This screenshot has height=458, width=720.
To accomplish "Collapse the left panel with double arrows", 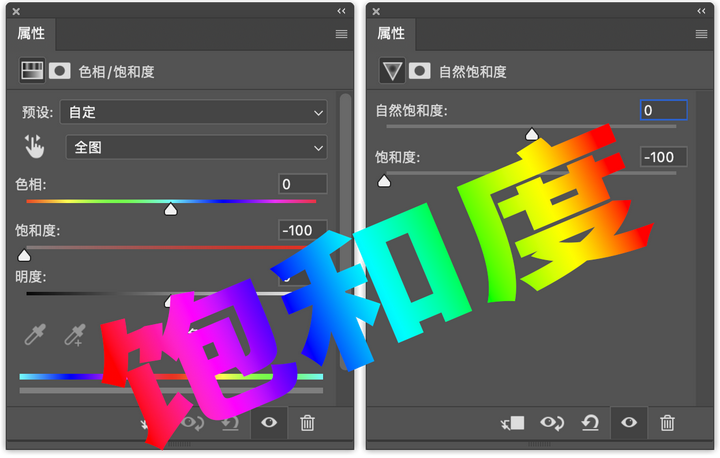I will 341,11.
